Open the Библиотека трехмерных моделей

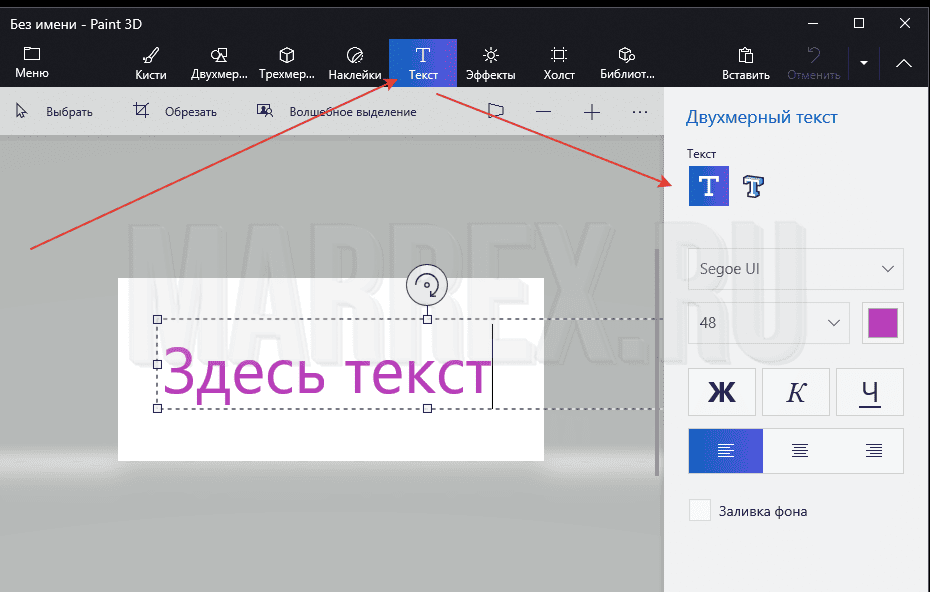point(627,63)
